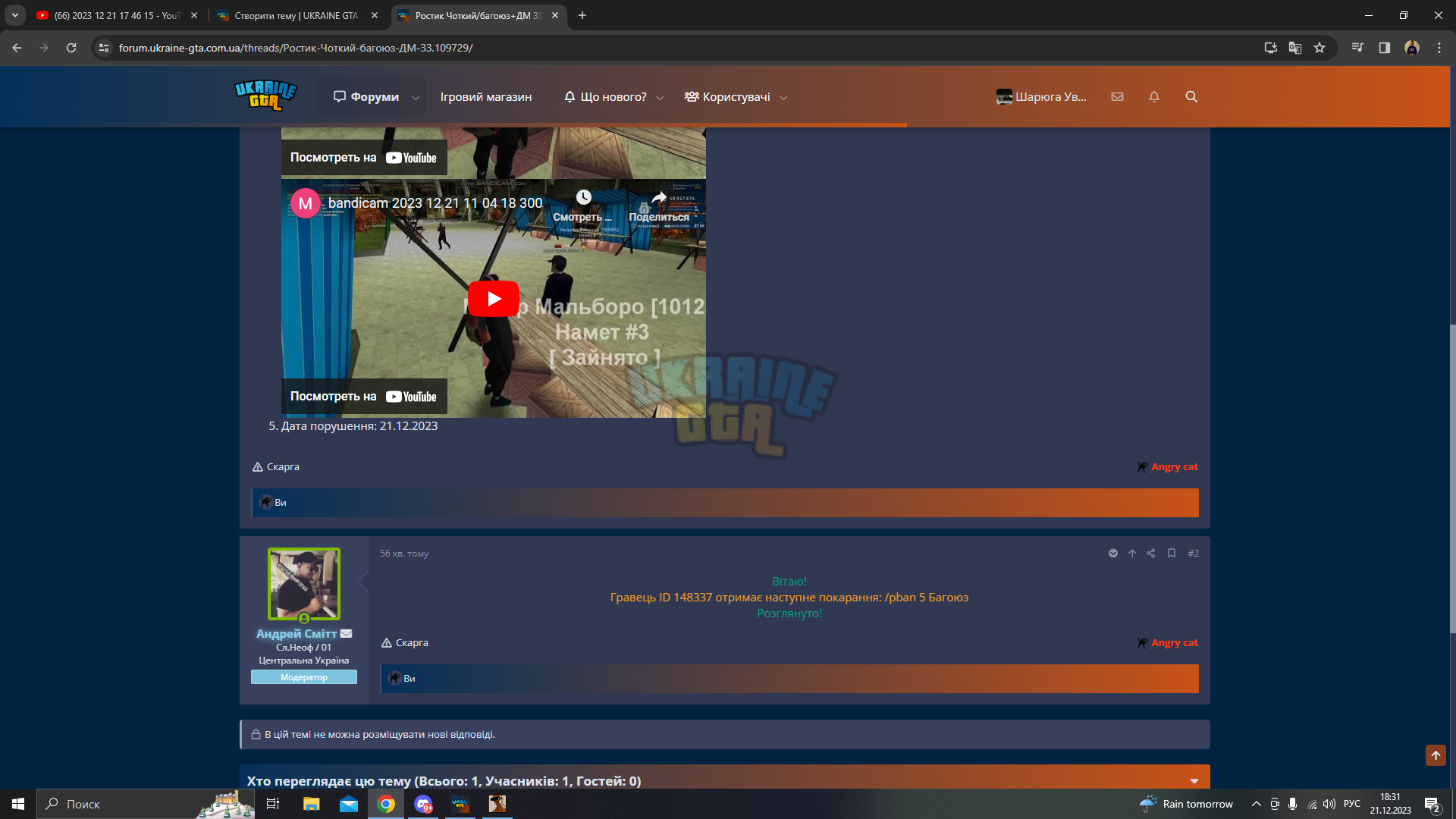Go back to the previous page

pos(17,48)
